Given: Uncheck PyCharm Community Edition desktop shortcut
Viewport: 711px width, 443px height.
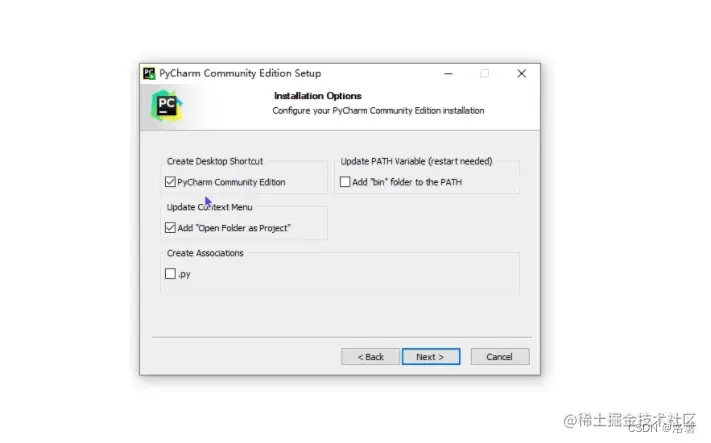Looking at the screenshot, I should [x=170, y=182].
